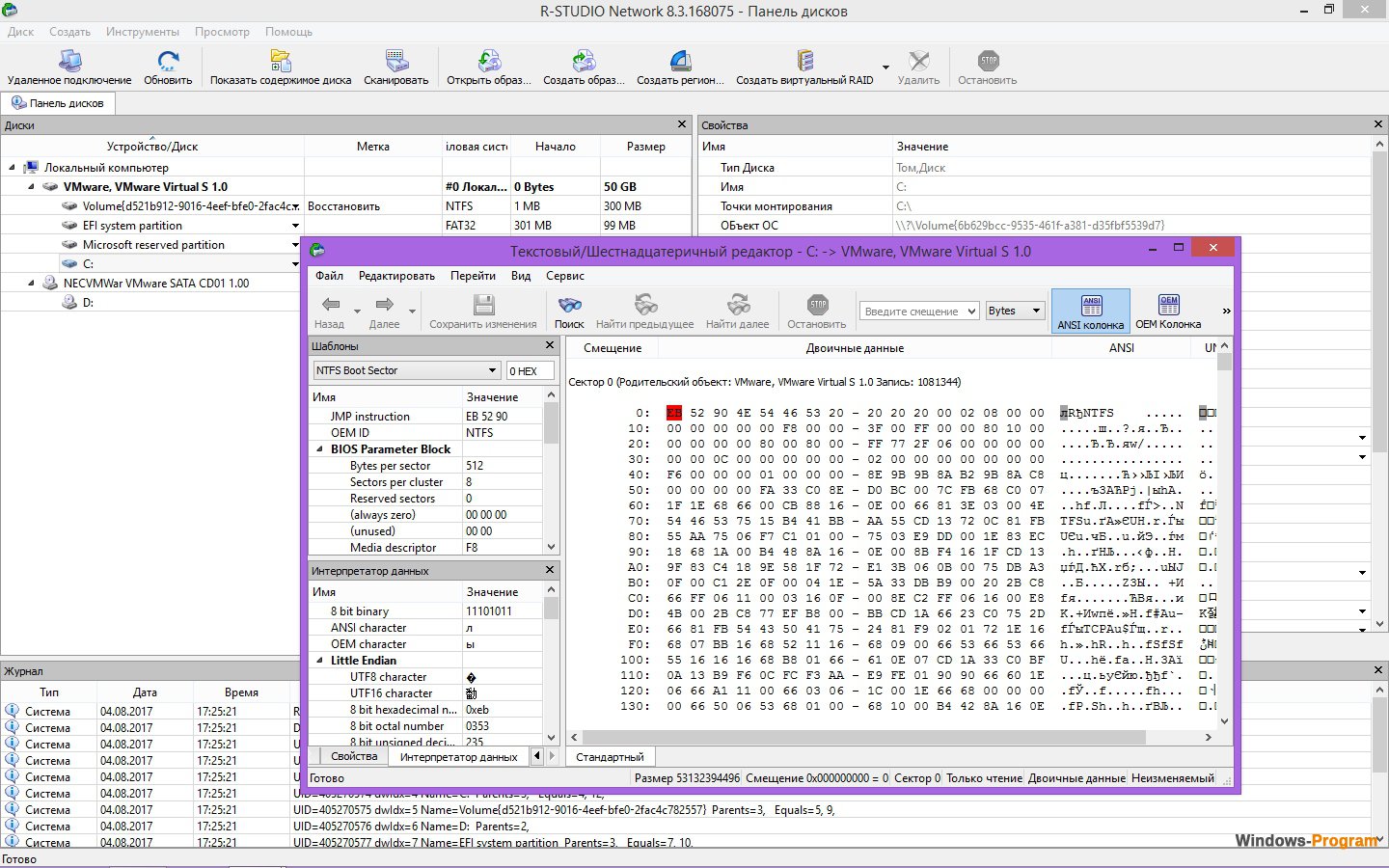Click the Дата (date) column header in Журнал (log)
Viewport: 1389px width, 868px height.
pos(145,692)
